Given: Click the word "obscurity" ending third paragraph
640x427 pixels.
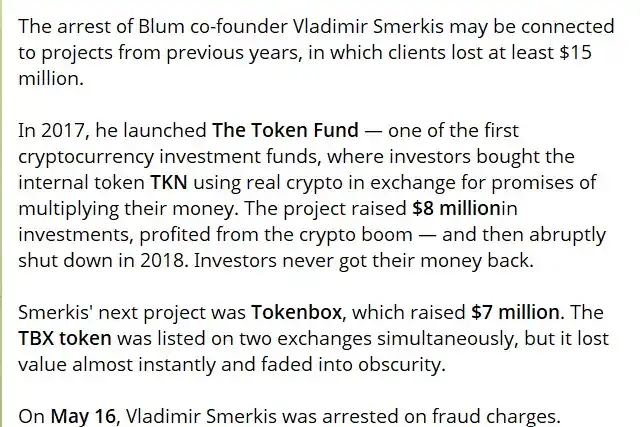Looking at the screenshot, I should coord(402,365).
